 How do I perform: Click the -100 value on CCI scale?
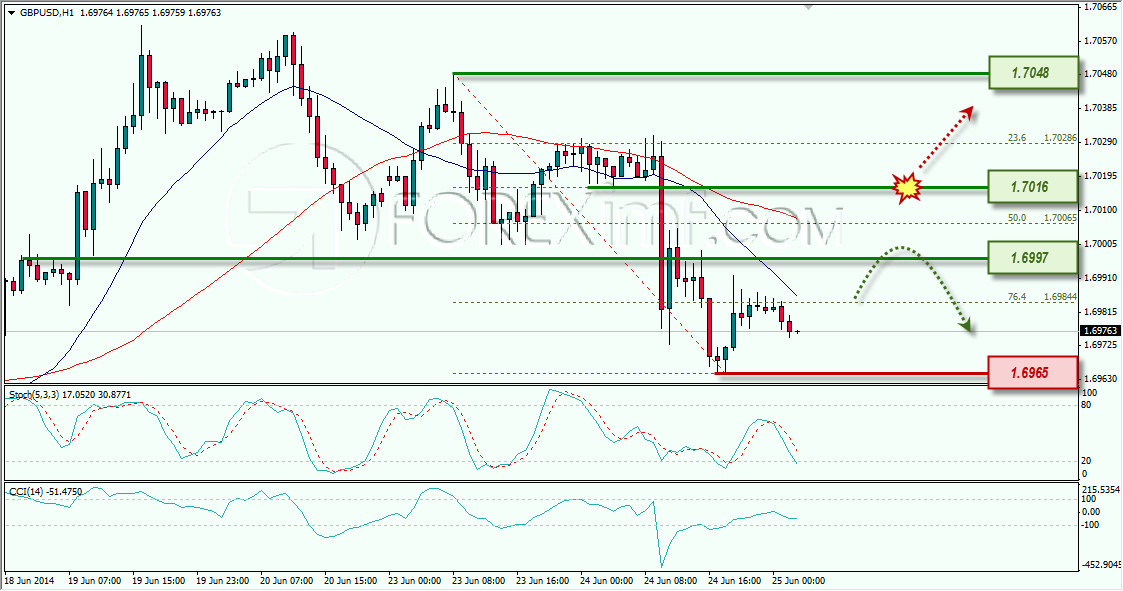[x=1091, y=525]
